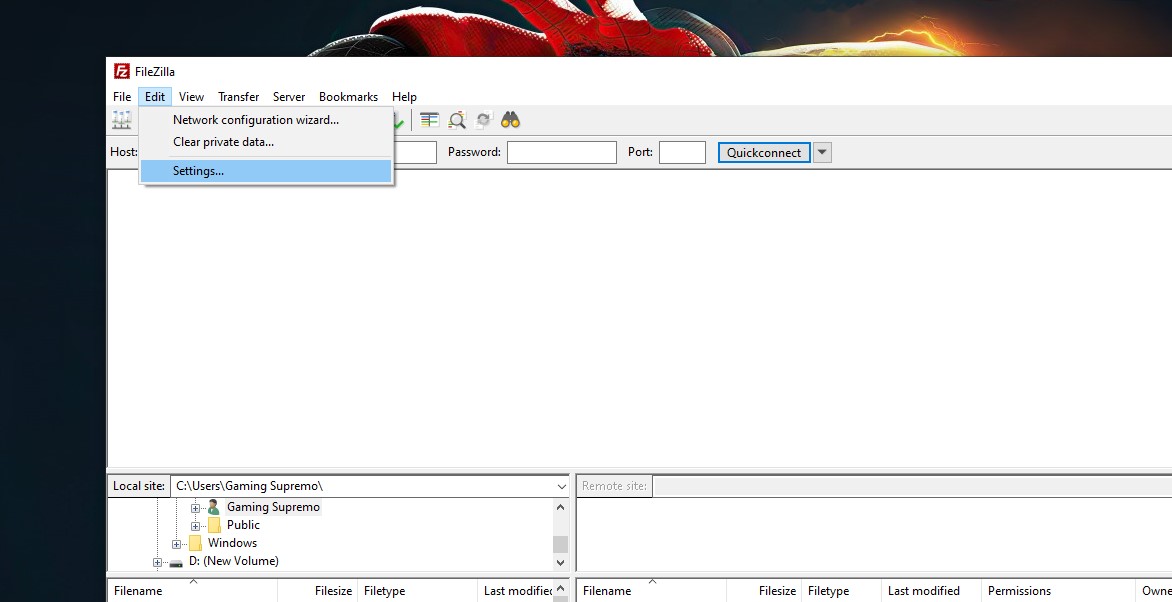Click the filename filters magnifier icon
This screenshot has width=1172, height=602.
click(457, 121)
